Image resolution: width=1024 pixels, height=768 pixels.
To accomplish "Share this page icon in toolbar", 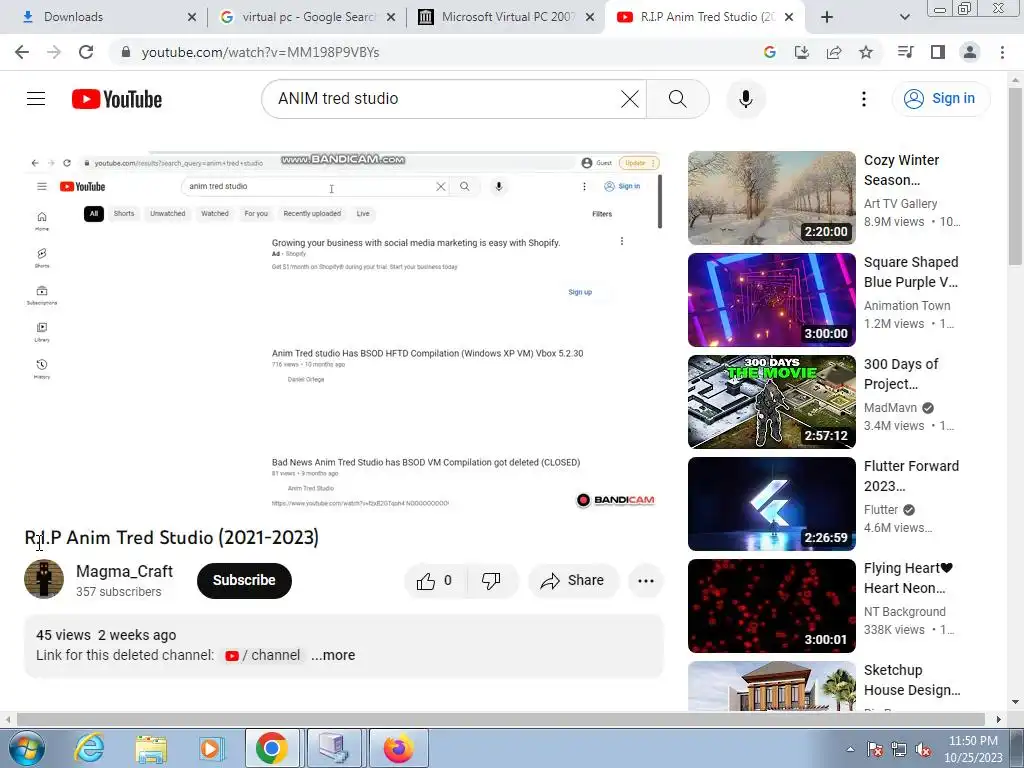I will coord(834,52).
